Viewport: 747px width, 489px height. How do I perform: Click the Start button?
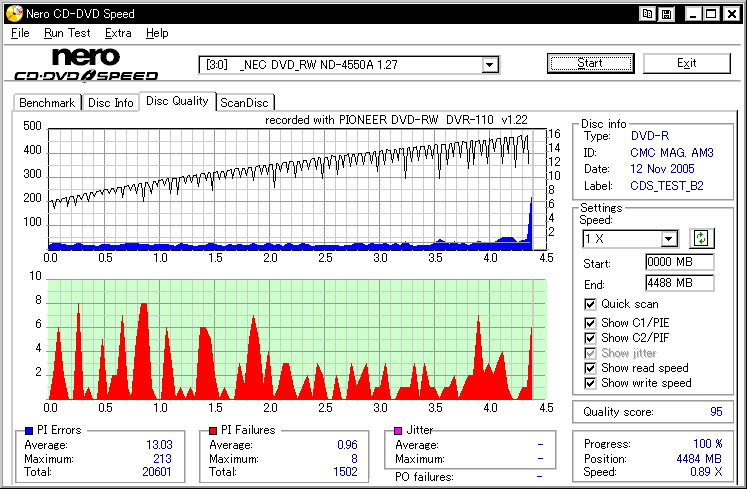[x=590, y=63]
